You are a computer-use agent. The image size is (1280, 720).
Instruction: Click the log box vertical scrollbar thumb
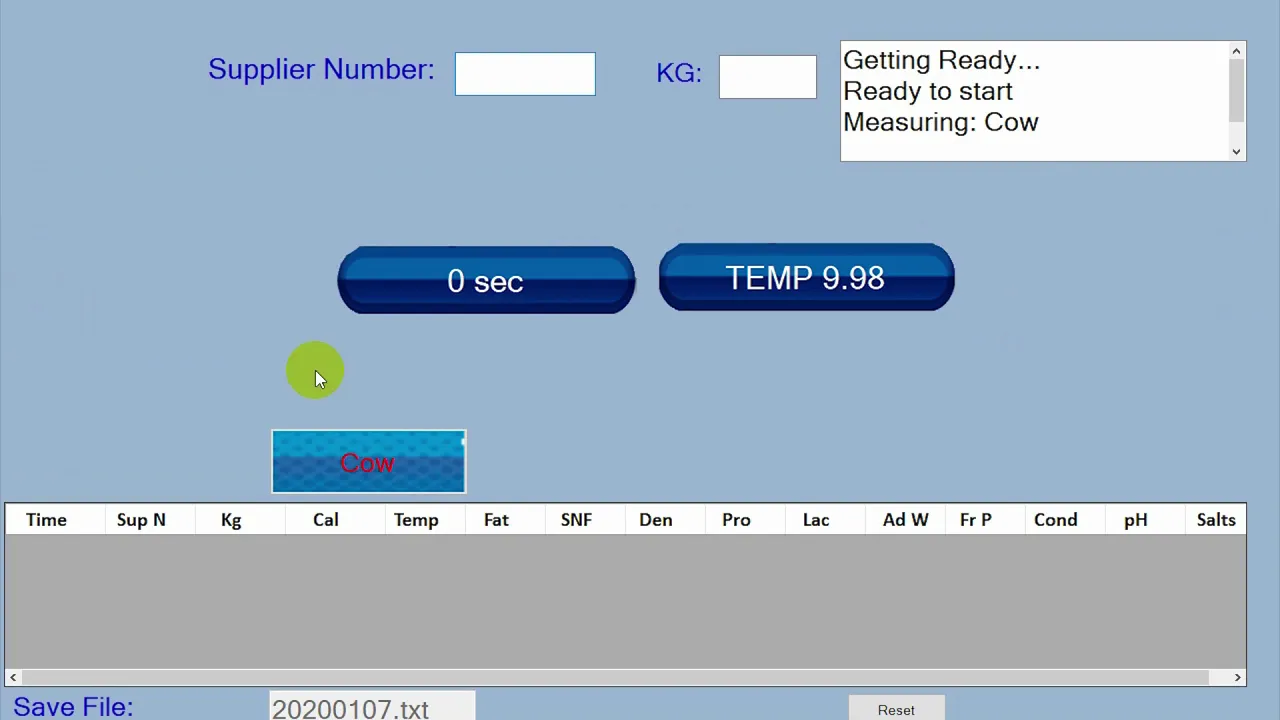coord(1237,91)
